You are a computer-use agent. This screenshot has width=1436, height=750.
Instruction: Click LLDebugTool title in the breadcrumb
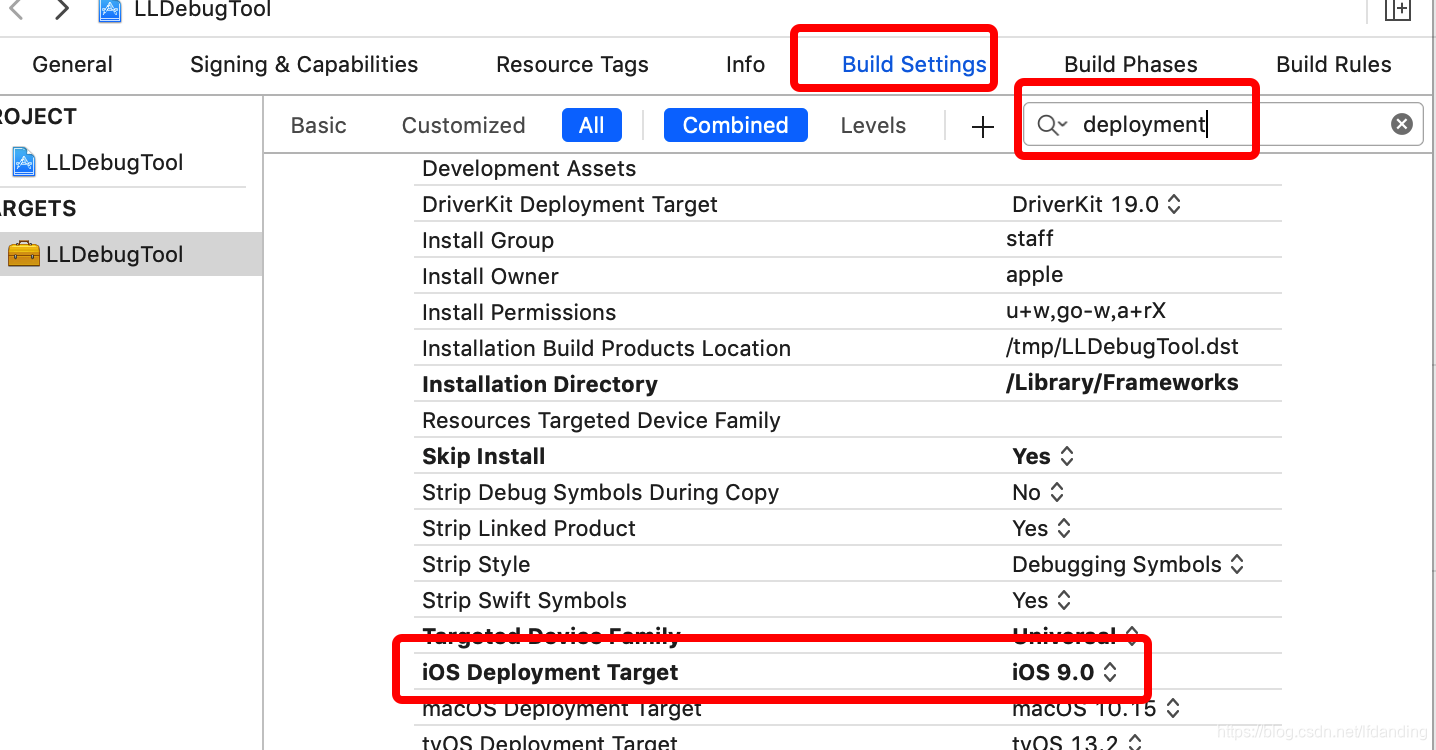[202, 10]
